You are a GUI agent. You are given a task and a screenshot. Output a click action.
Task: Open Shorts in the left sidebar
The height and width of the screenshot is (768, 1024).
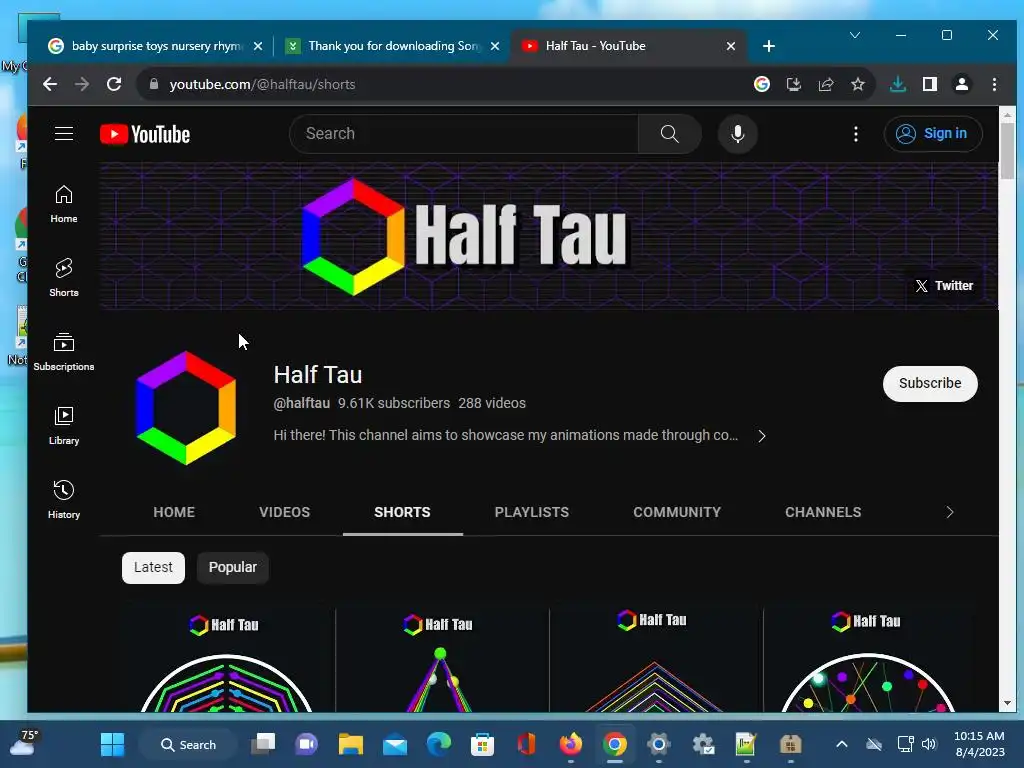63,278
